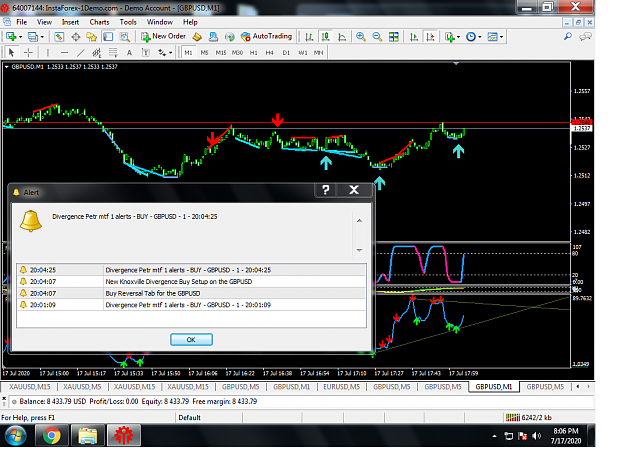Switch chart to D1 timeframe
The width and height of the screenshot is (625, 469).
point(286,52)
